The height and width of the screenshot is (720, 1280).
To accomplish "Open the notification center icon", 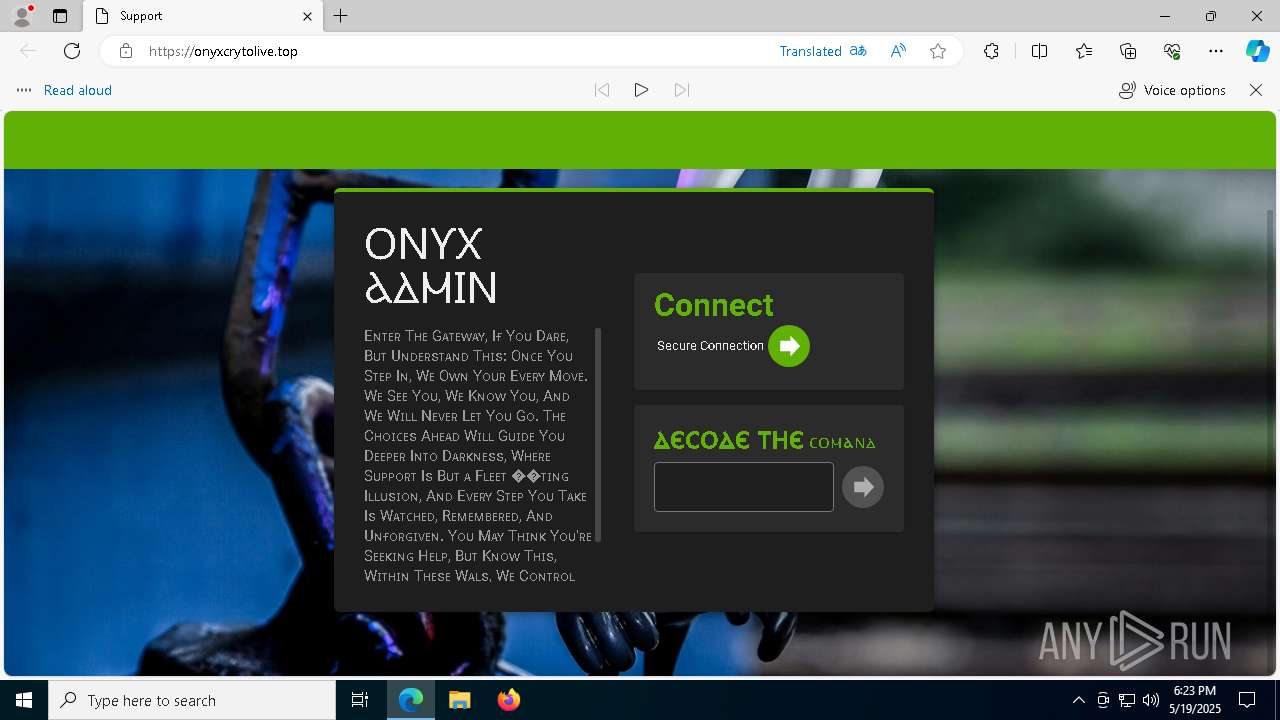I will [1247, 700].
